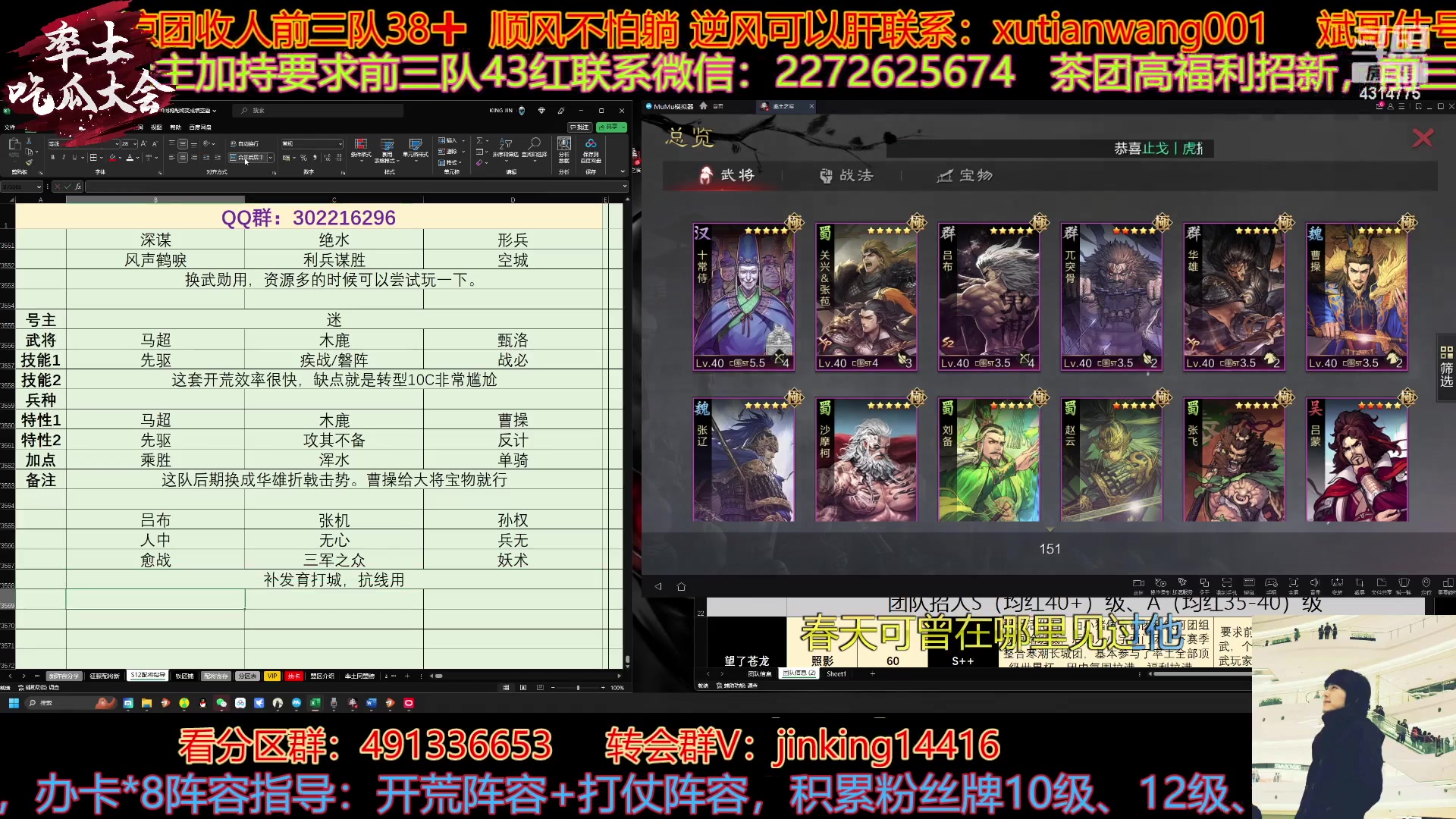The image size is (1456, 819).
Task: Open the font color dropdown arrow
Action: click(137, 157)
